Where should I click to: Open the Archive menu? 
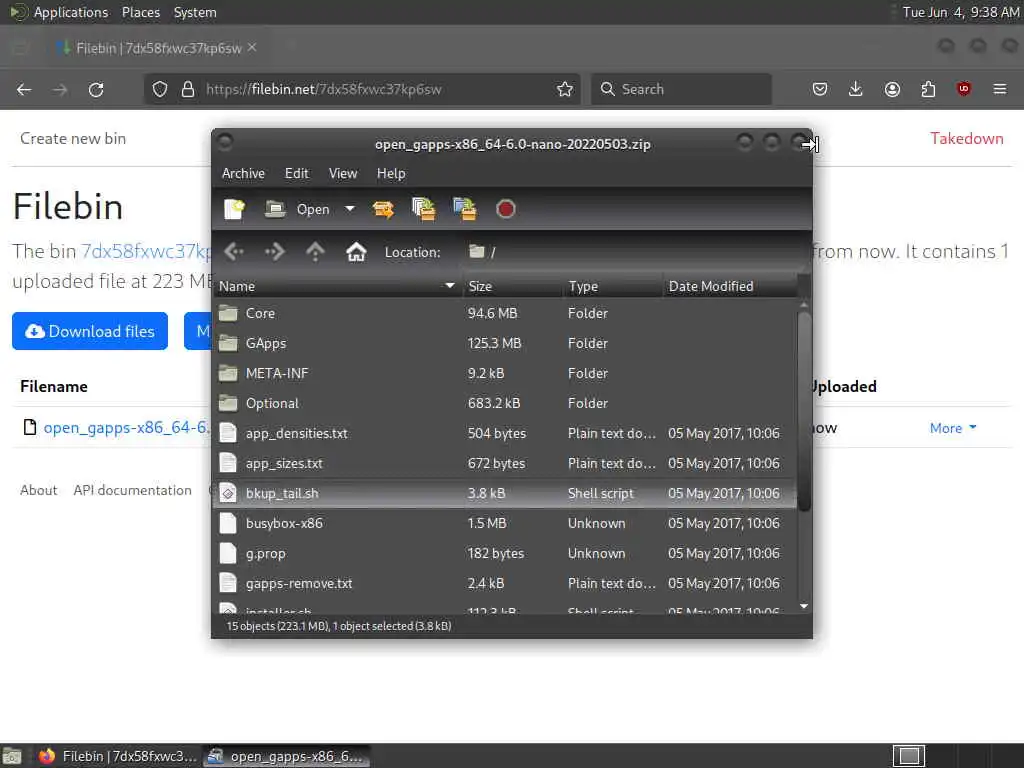click(243, 173)
